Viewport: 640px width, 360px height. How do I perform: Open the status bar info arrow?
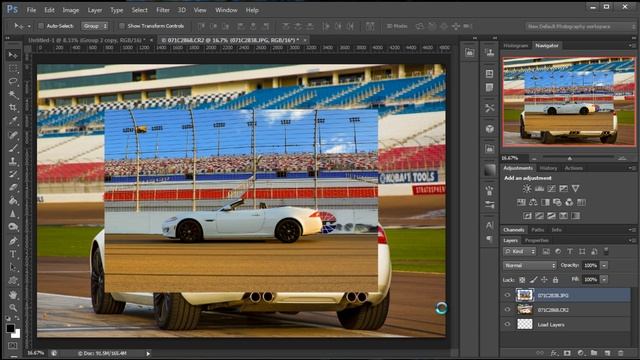pyautogui.click(x=148, y=353)
